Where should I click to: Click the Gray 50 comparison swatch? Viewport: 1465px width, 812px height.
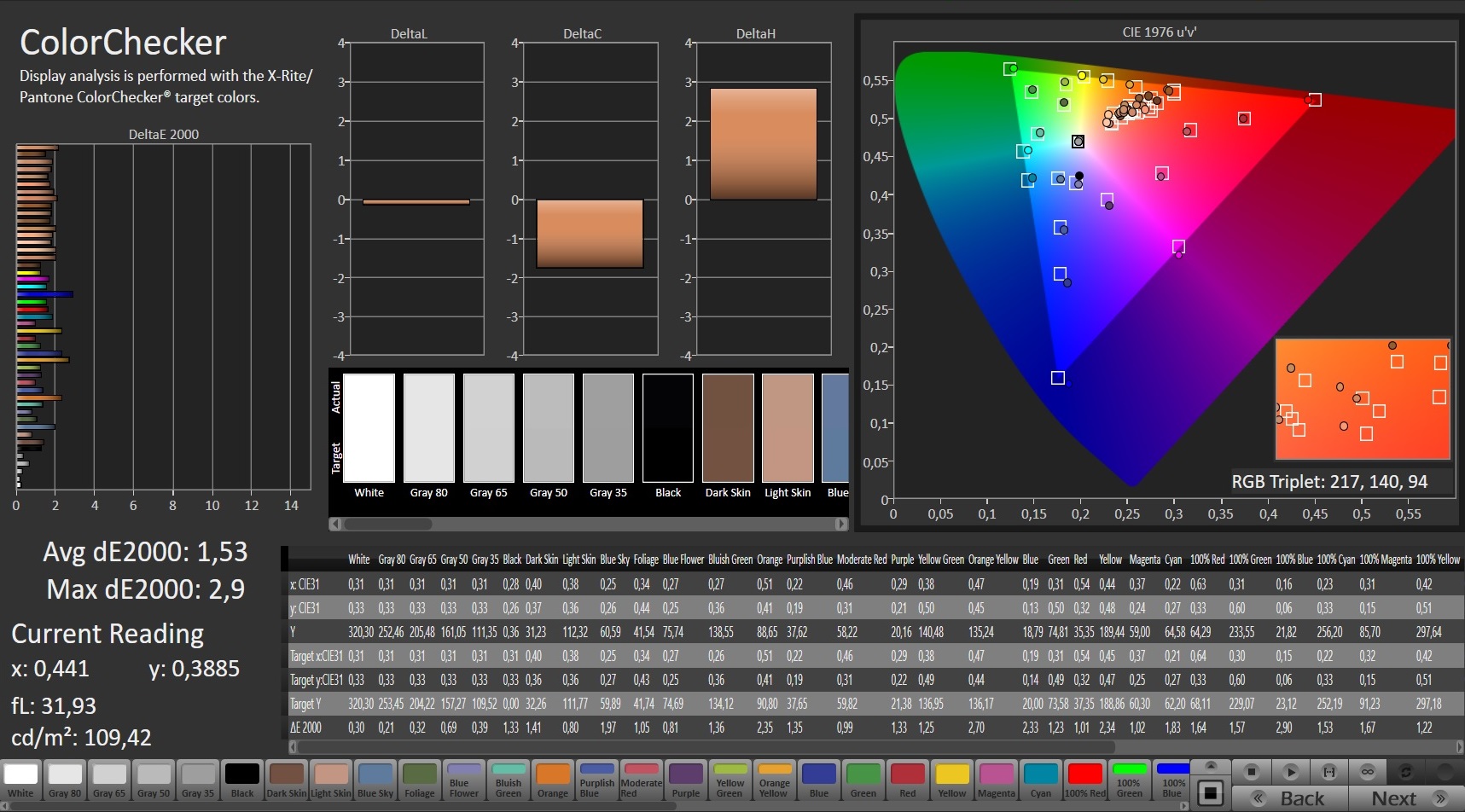[x=548, y=428]
